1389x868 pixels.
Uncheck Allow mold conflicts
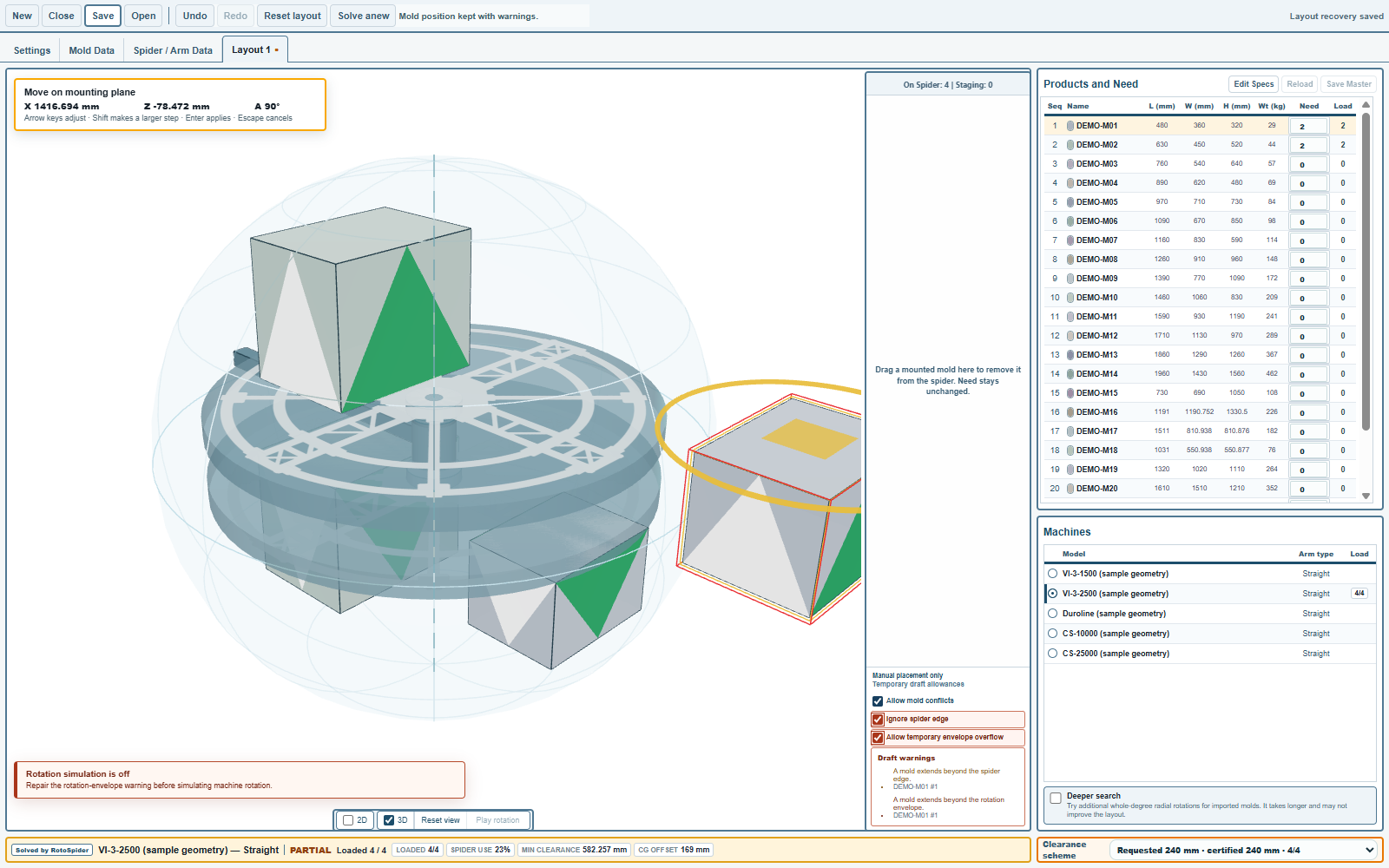point(878,701)
